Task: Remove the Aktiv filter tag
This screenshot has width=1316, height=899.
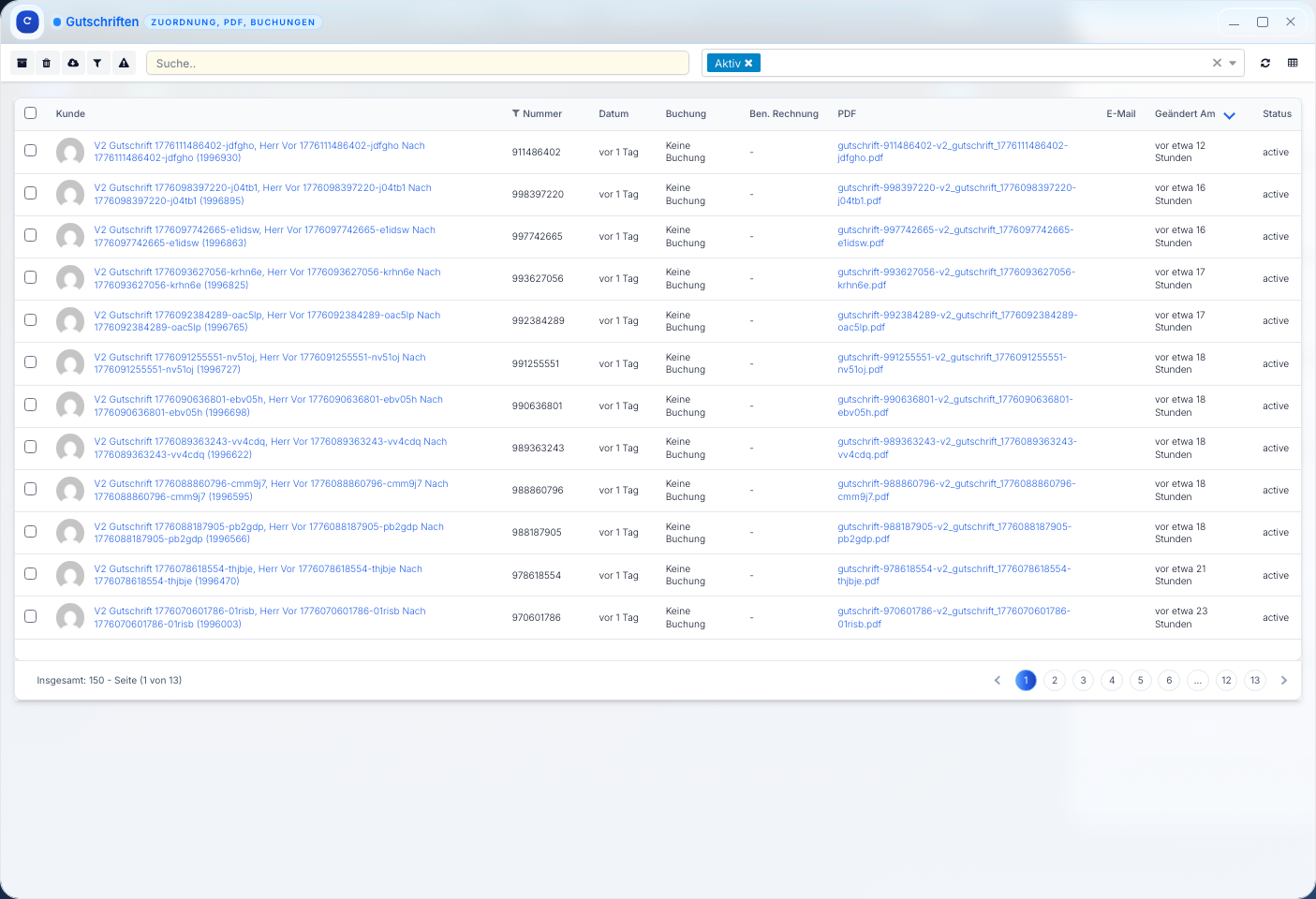Action: 748,64
